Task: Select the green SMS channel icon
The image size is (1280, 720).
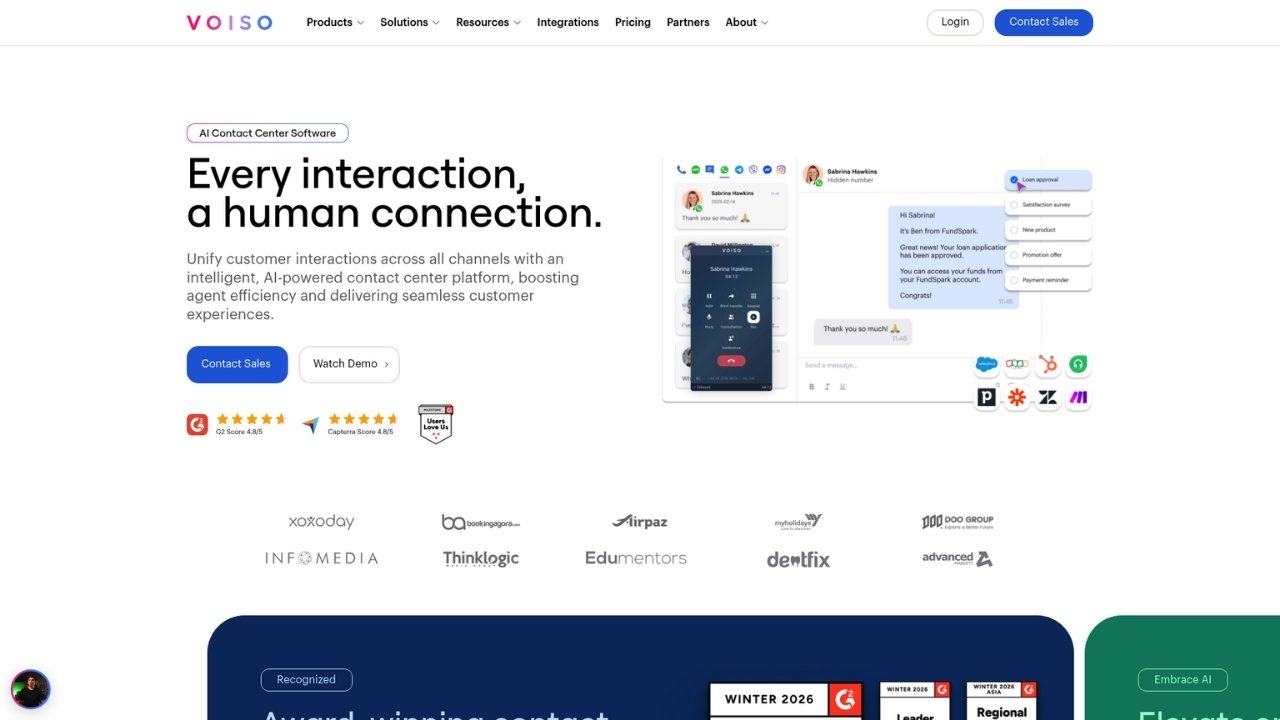Action: coord(696,170)
